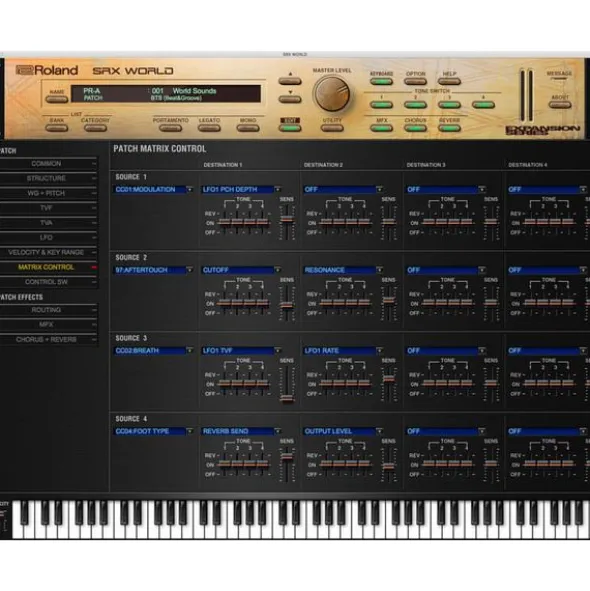Open the VELOCITY & KEY RANGE tab
590x591 pixels.
tap(48, 253)
